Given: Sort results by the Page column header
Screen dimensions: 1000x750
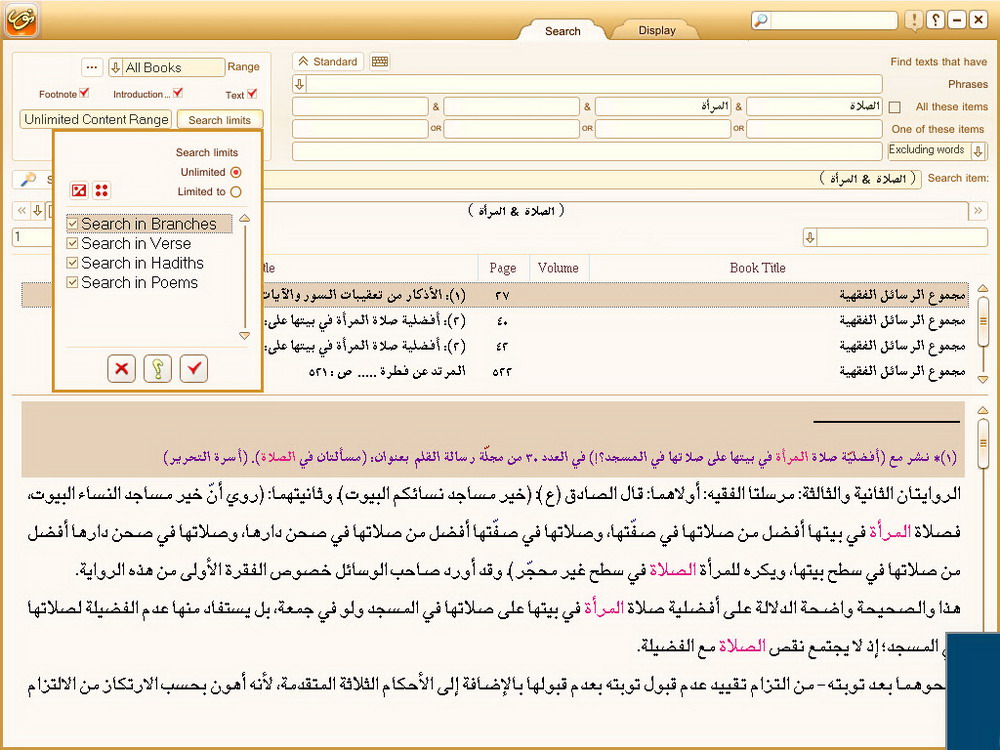Looking at the screenshot, I should (x=503, y=268).
